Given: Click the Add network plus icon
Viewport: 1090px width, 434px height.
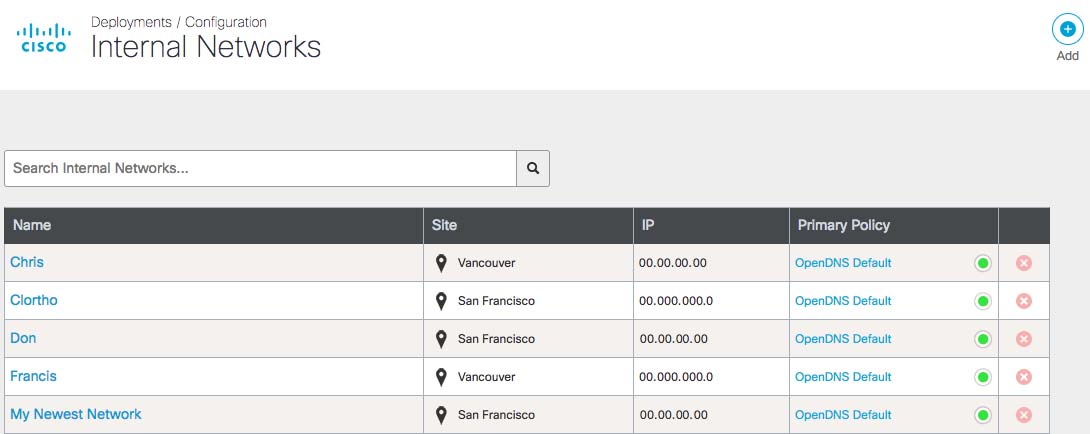Looking at the screenshot, I should pos(1068,30).
